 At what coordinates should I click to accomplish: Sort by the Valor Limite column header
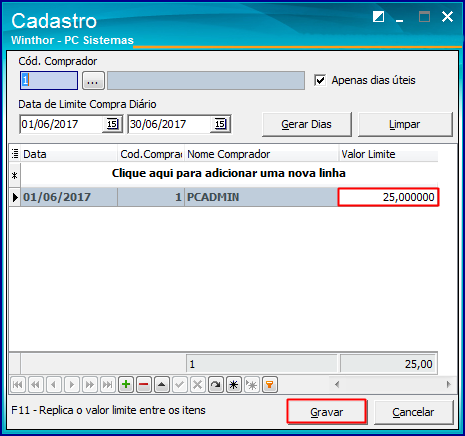point(388,154)
